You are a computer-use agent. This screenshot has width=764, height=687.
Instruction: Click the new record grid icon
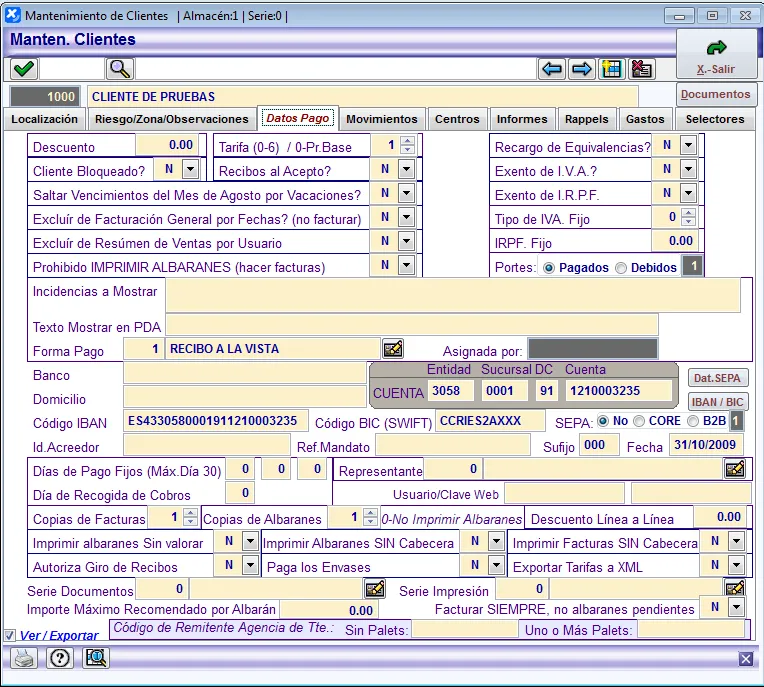[x=611, y=69]
